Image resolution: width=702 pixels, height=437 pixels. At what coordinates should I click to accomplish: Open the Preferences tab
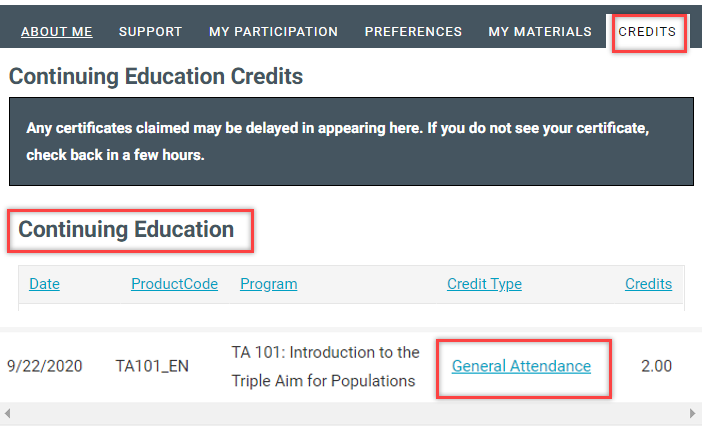pos(413,32)
